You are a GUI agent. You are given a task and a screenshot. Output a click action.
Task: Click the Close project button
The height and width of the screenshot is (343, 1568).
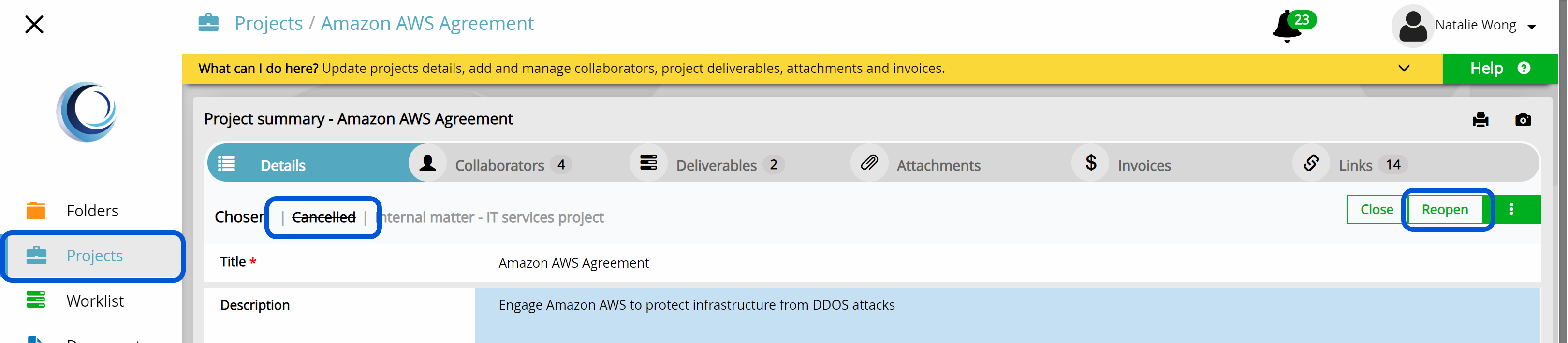click(x=1376, y=209)
